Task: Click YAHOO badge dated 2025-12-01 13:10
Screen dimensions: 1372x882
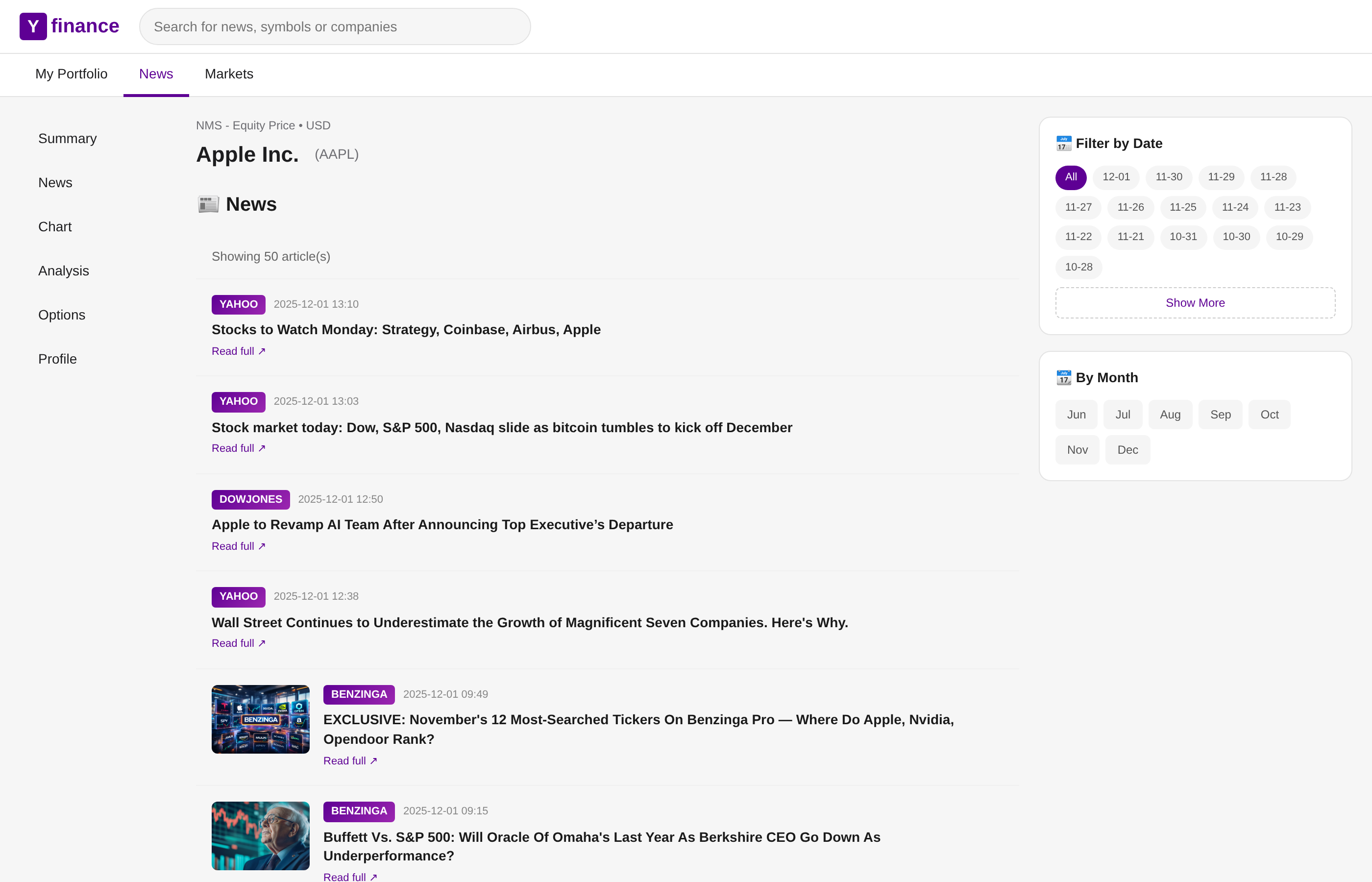Action: [x=238, y=304]
